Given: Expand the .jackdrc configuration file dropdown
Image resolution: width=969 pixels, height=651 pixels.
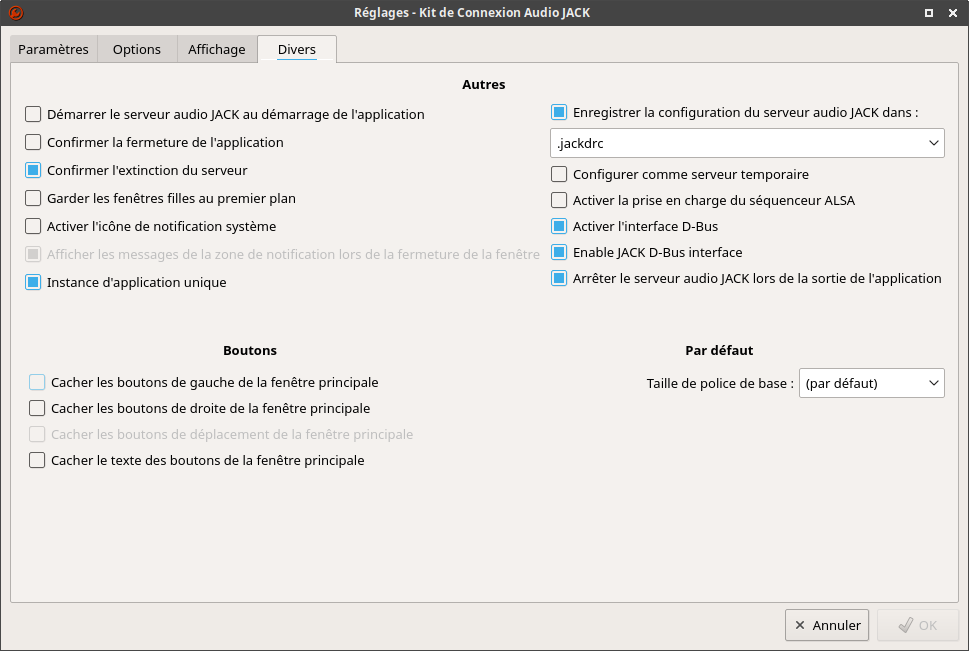Looking at the screenshot, I should point(934,144).
